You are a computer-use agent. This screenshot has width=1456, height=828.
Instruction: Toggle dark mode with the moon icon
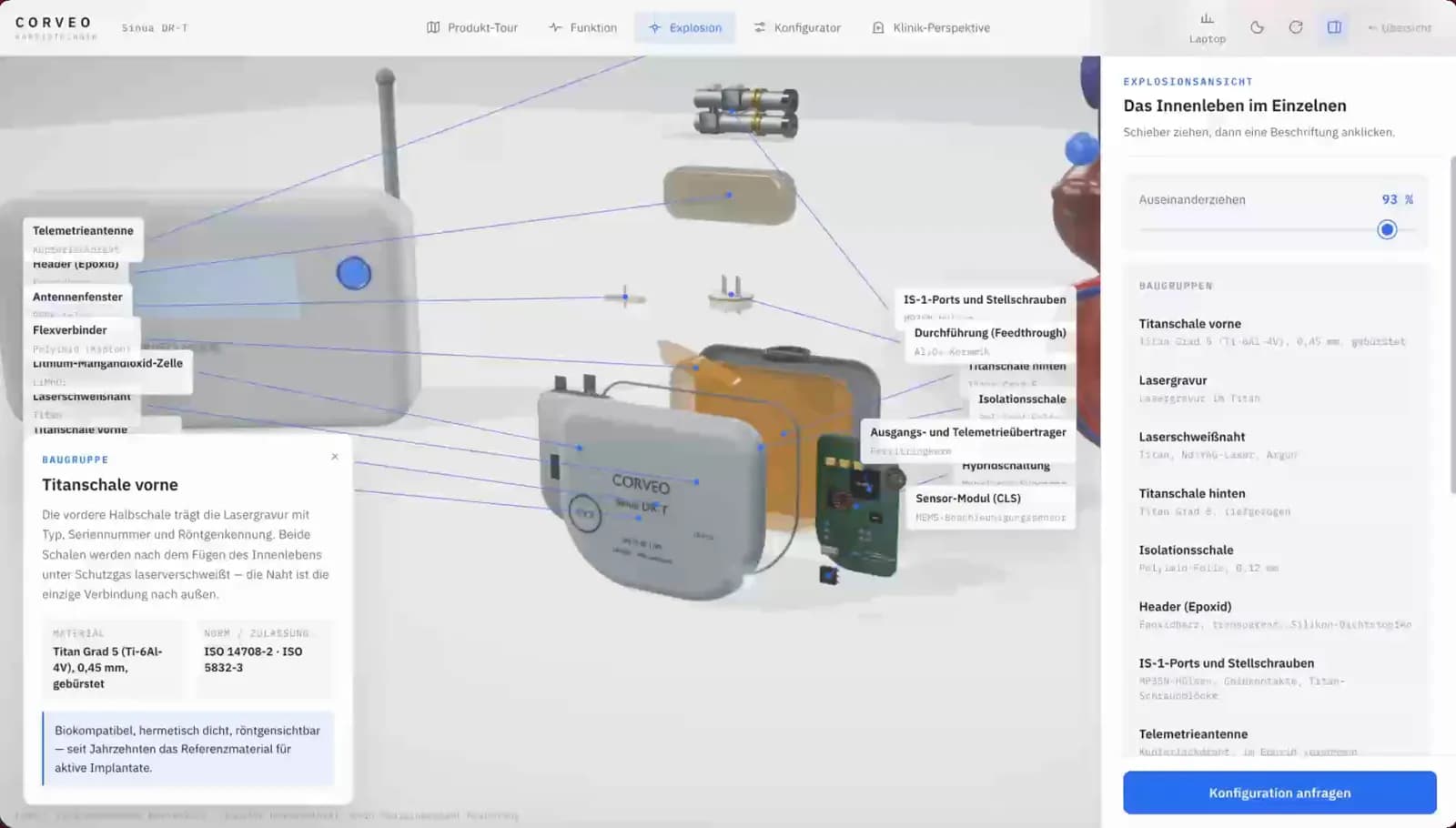tap(1257, 27)
